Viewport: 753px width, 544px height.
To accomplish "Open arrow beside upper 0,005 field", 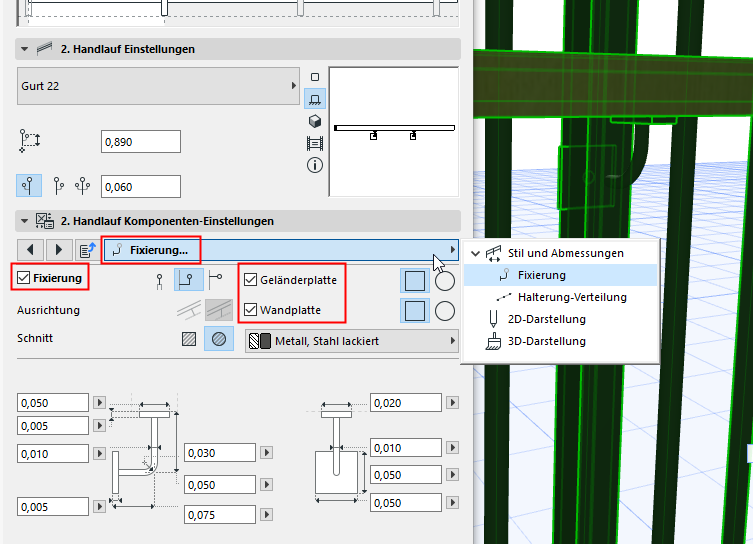I will (x=99, y=425).
